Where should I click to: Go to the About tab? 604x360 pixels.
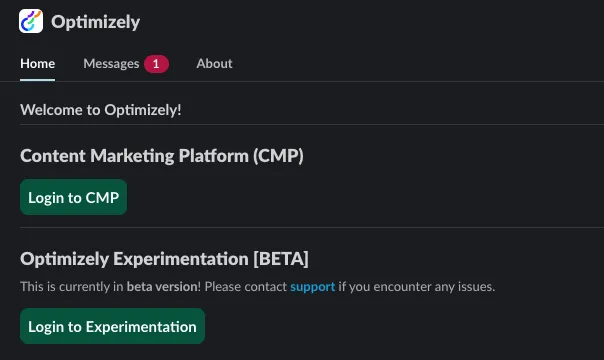[214, 64]
